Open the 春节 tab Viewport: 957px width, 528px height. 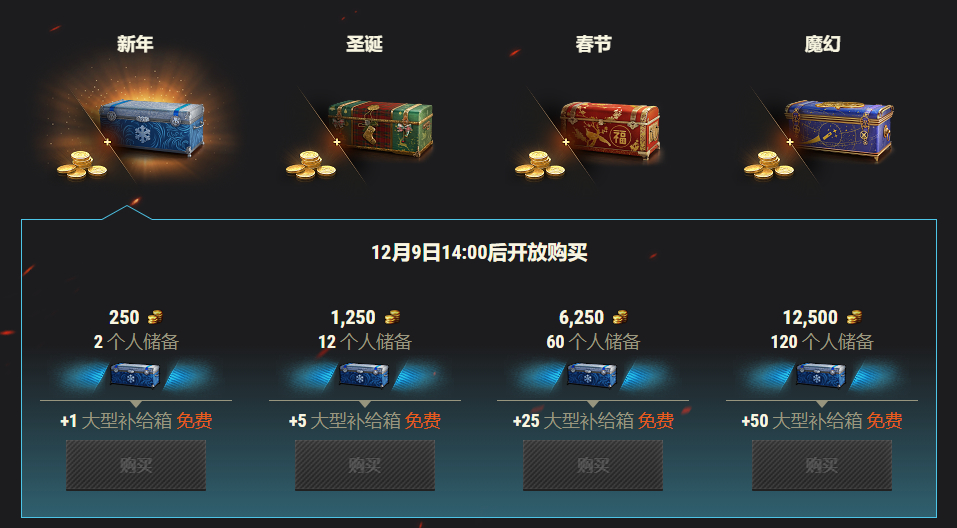(x=593, y=44)
